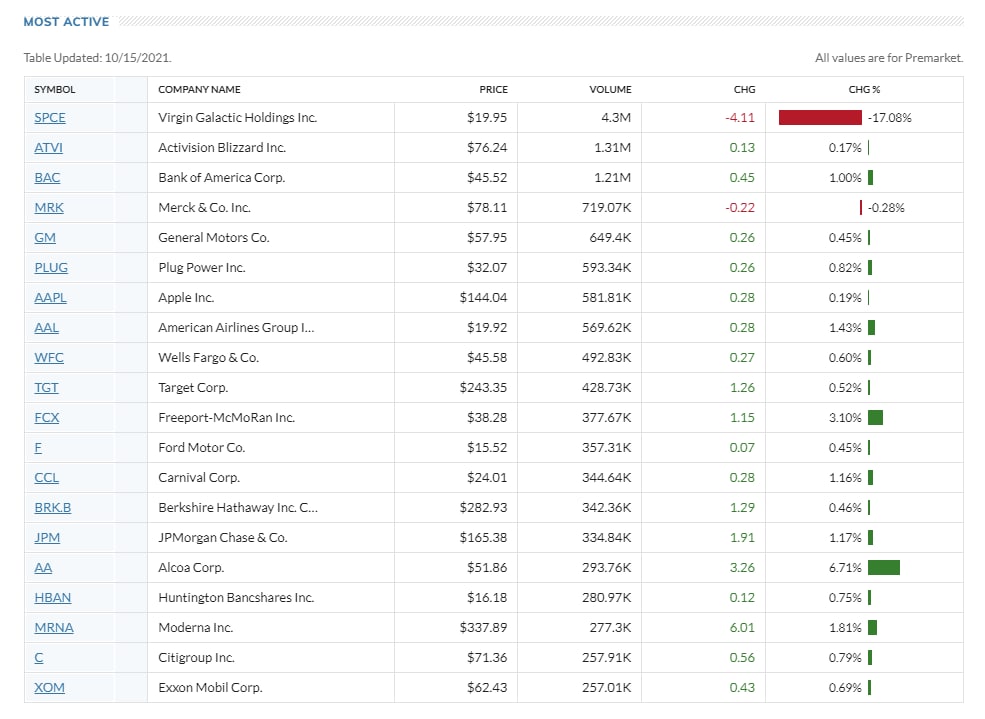Open the AAPL symbol link

[x=50, y=298]
